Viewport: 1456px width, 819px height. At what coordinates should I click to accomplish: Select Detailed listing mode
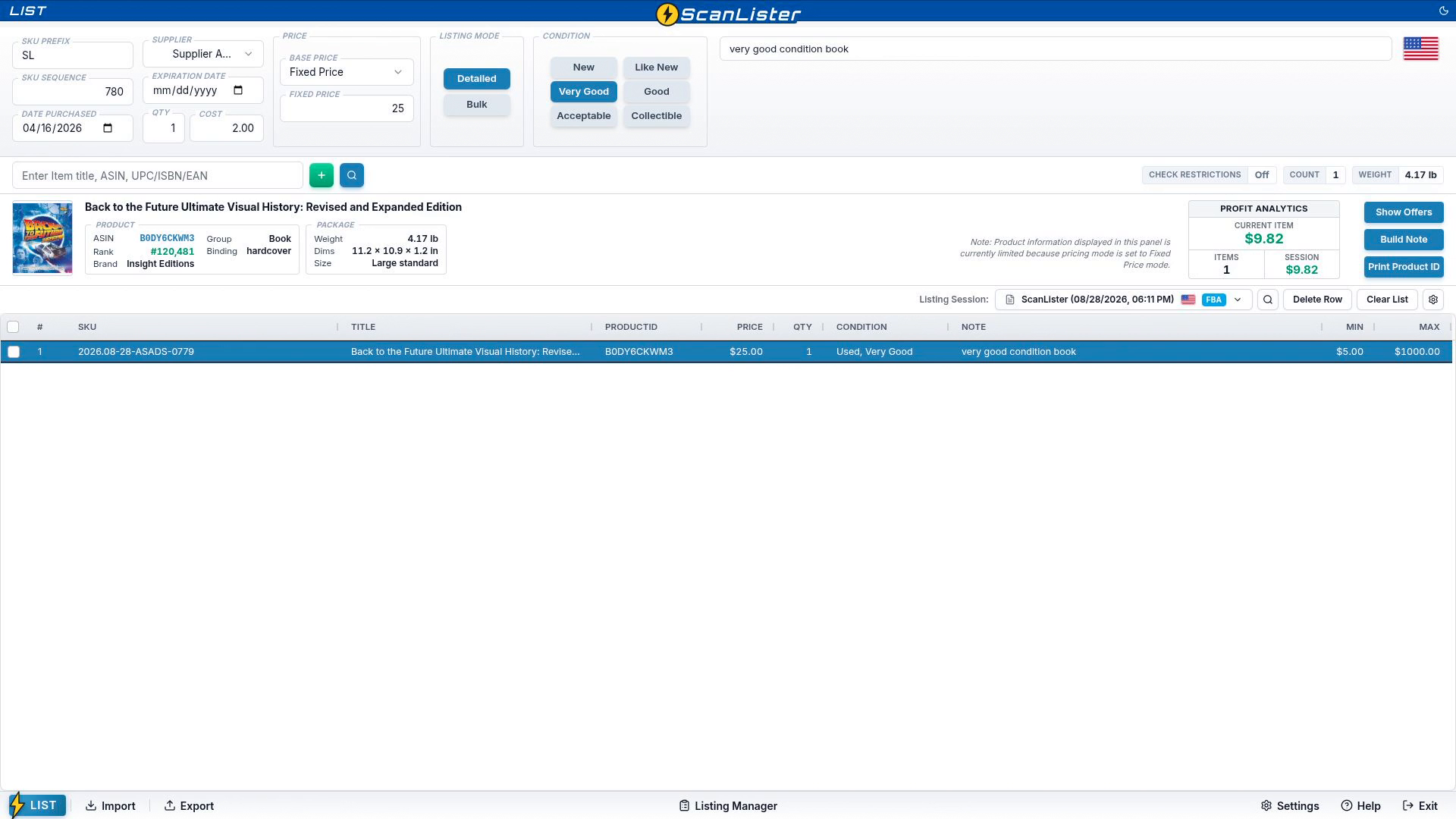pyautogui.click(x=477, y=79)
